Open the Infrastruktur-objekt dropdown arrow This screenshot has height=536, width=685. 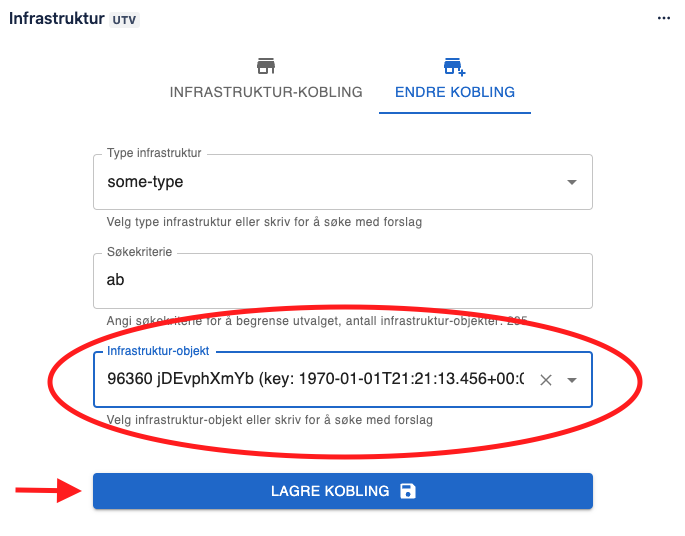click(572, 380)
